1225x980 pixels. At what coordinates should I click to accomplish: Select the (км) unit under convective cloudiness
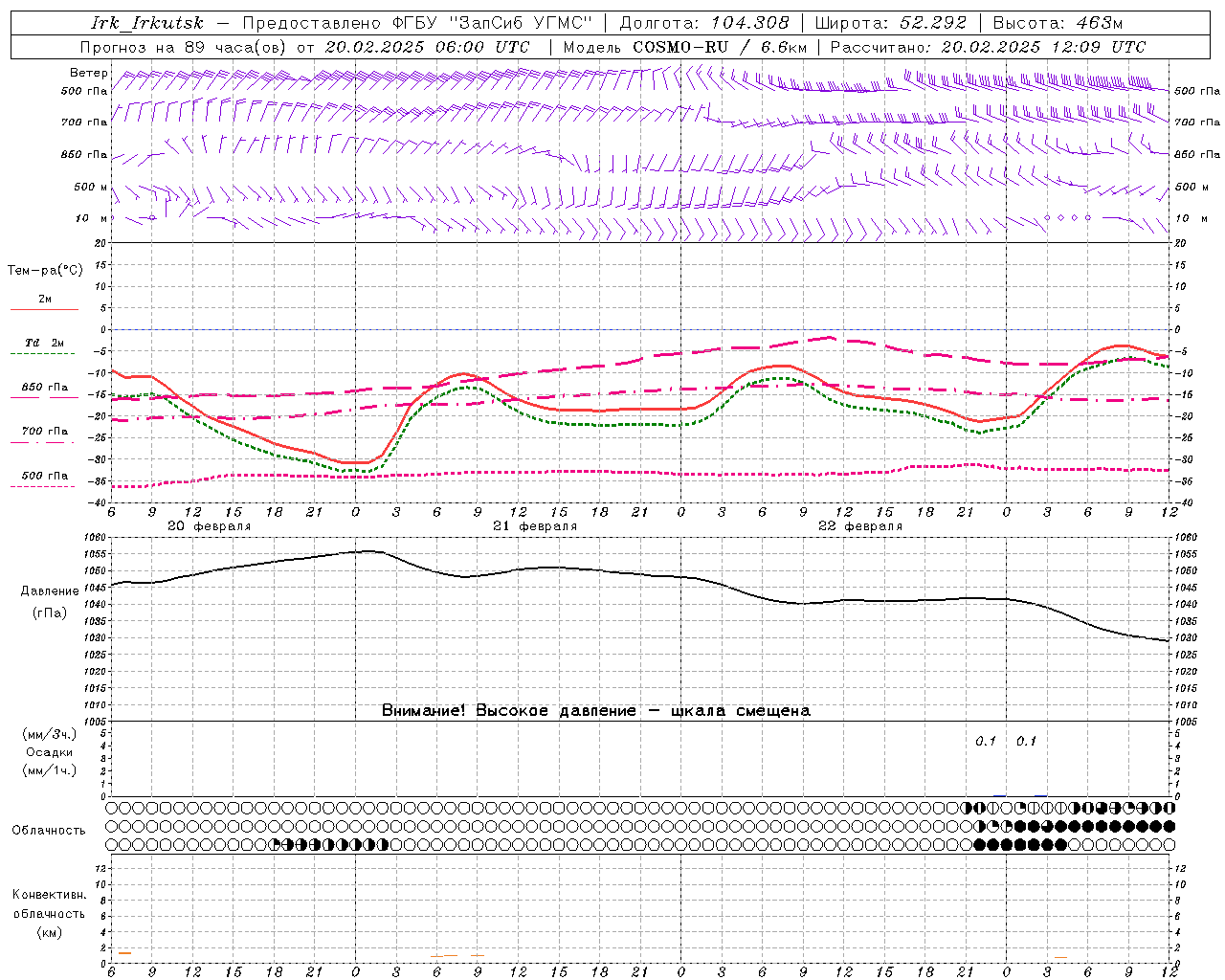50,932
